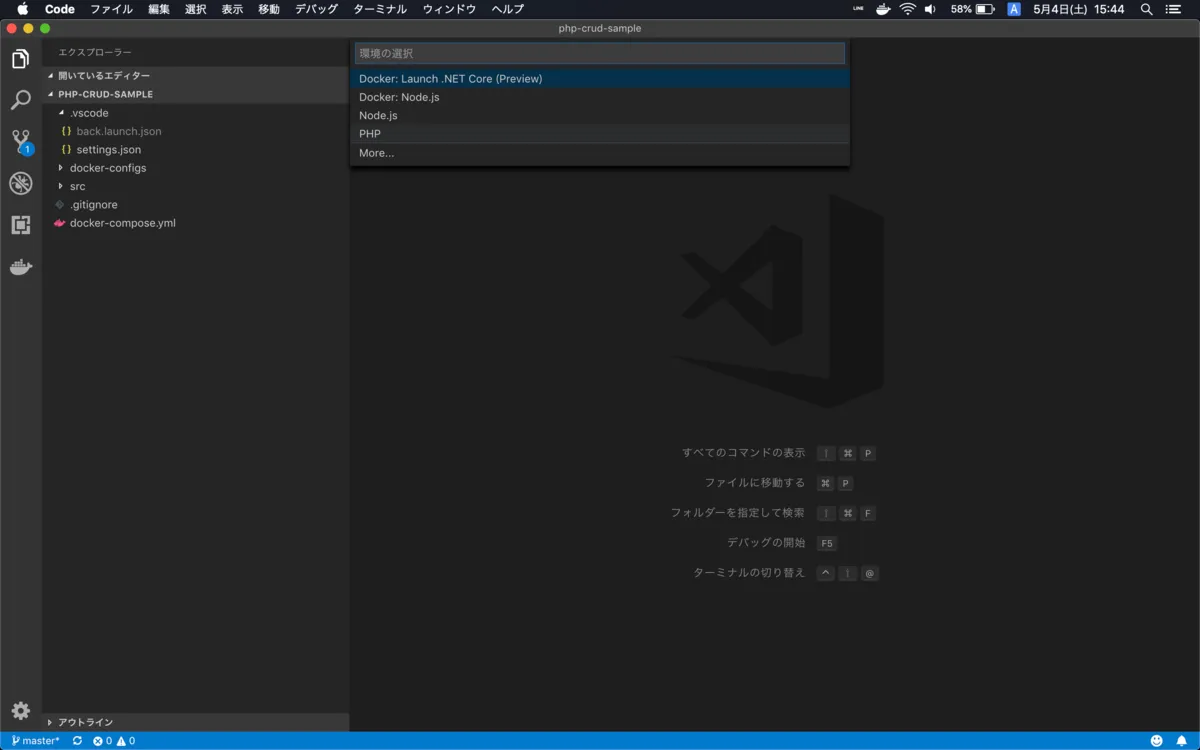
Task: Select Docker: Launch .NET Core (Preview) environment
Action: 600,78
